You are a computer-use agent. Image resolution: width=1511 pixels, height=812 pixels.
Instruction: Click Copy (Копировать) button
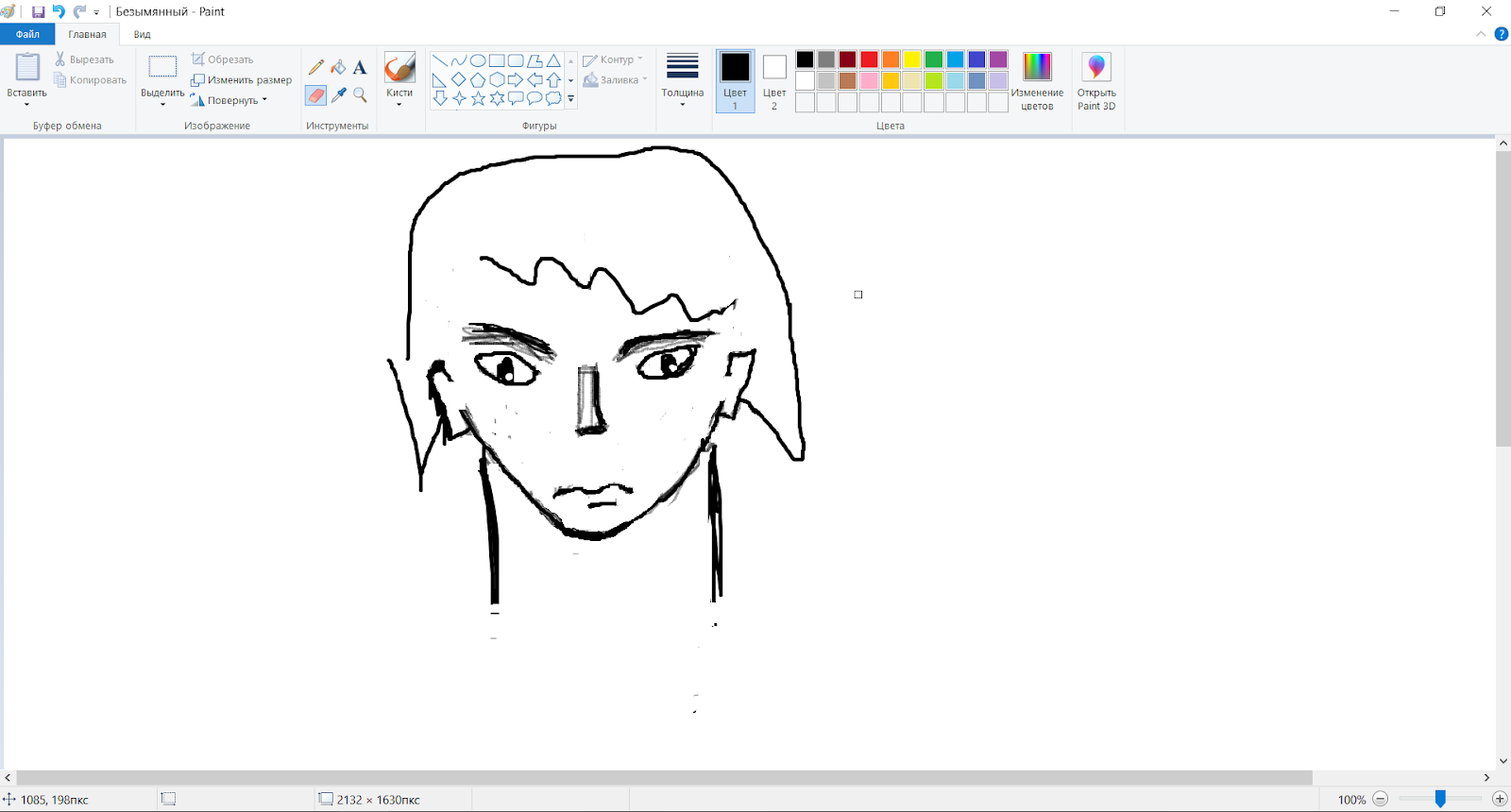point(91,80)
